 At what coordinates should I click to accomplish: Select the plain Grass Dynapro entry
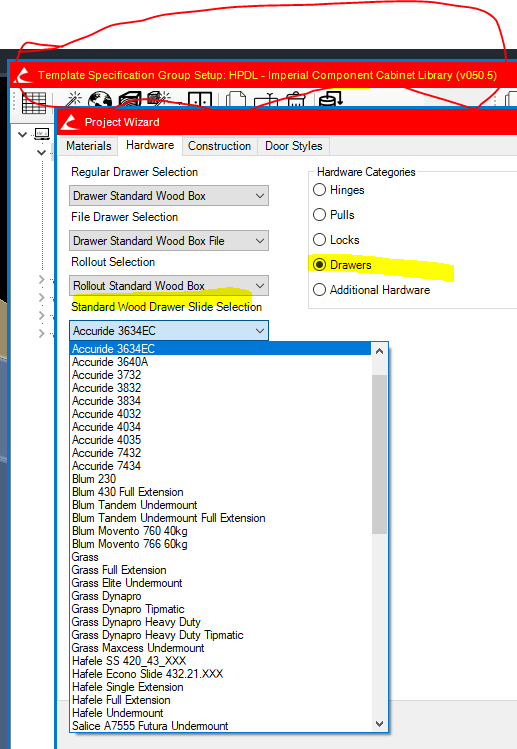tap(220, 596)
